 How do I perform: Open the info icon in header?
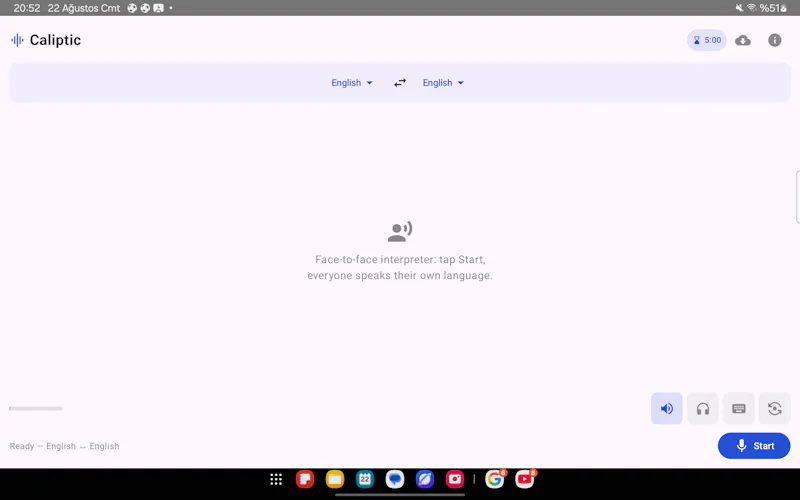point(774,40)
